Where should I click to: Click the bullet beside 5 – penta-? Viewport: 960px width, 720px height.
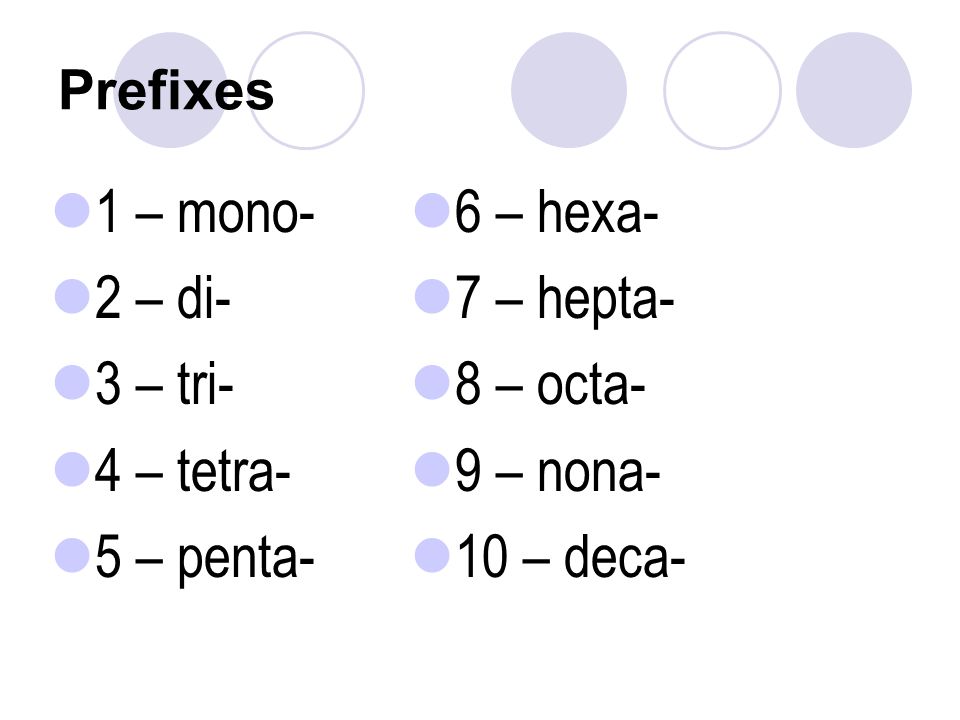pos(72,555)
